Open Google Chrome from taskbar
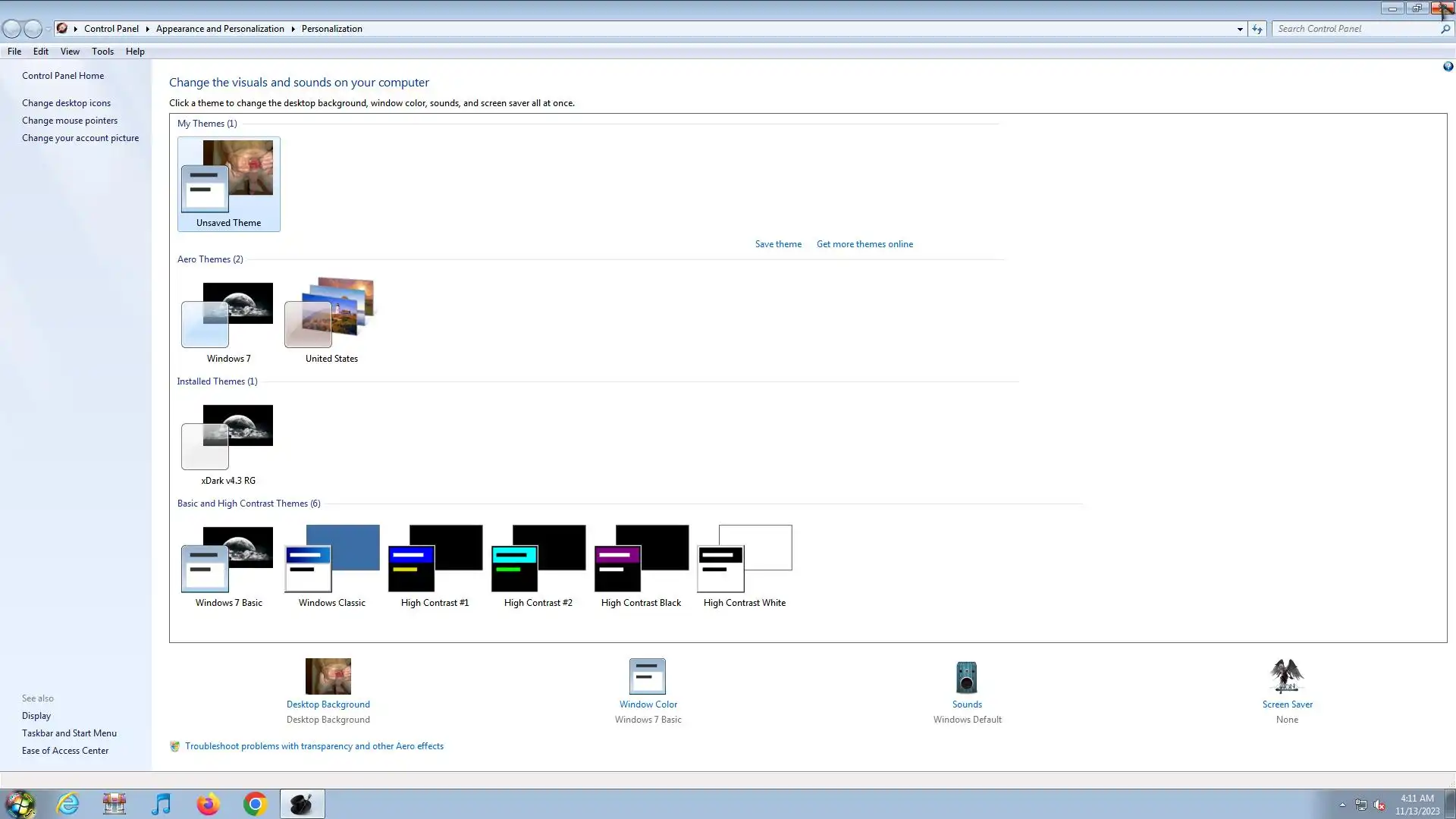This screenshot has height=819, width=1456. point(255,804)
